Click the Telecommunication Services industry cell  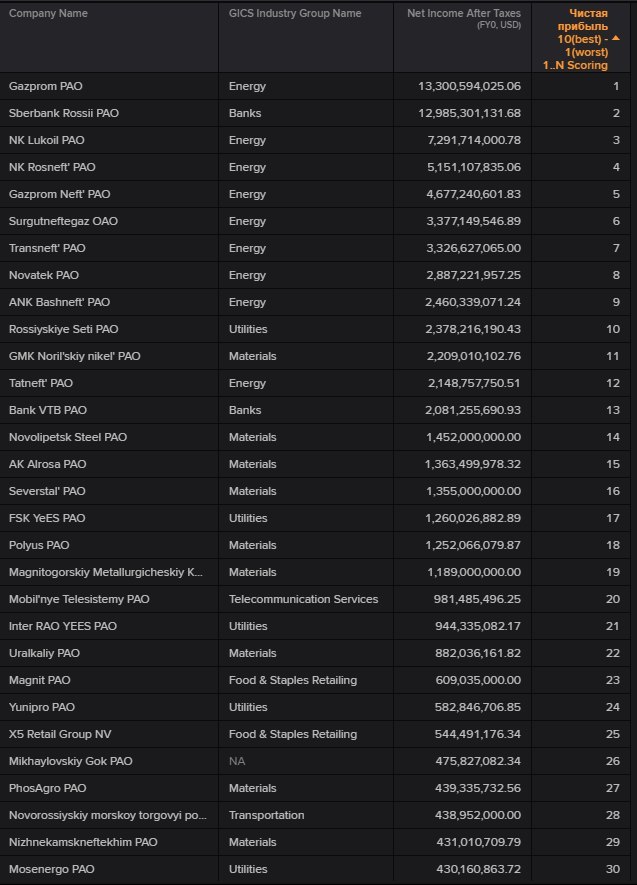coord(303,599)
